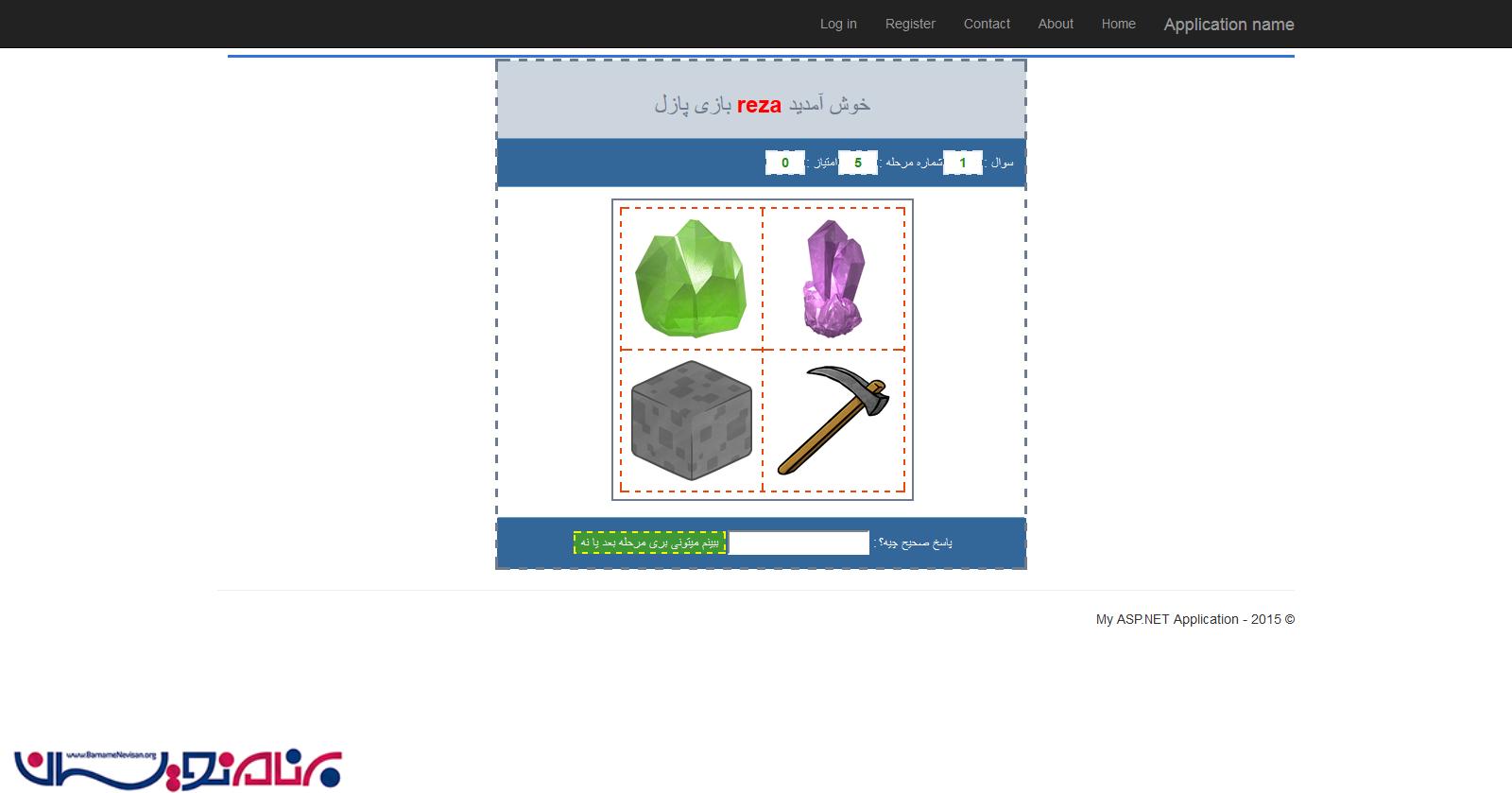Visit the About page
The height and width of the screenshot is (793, 1512).
1056,24
